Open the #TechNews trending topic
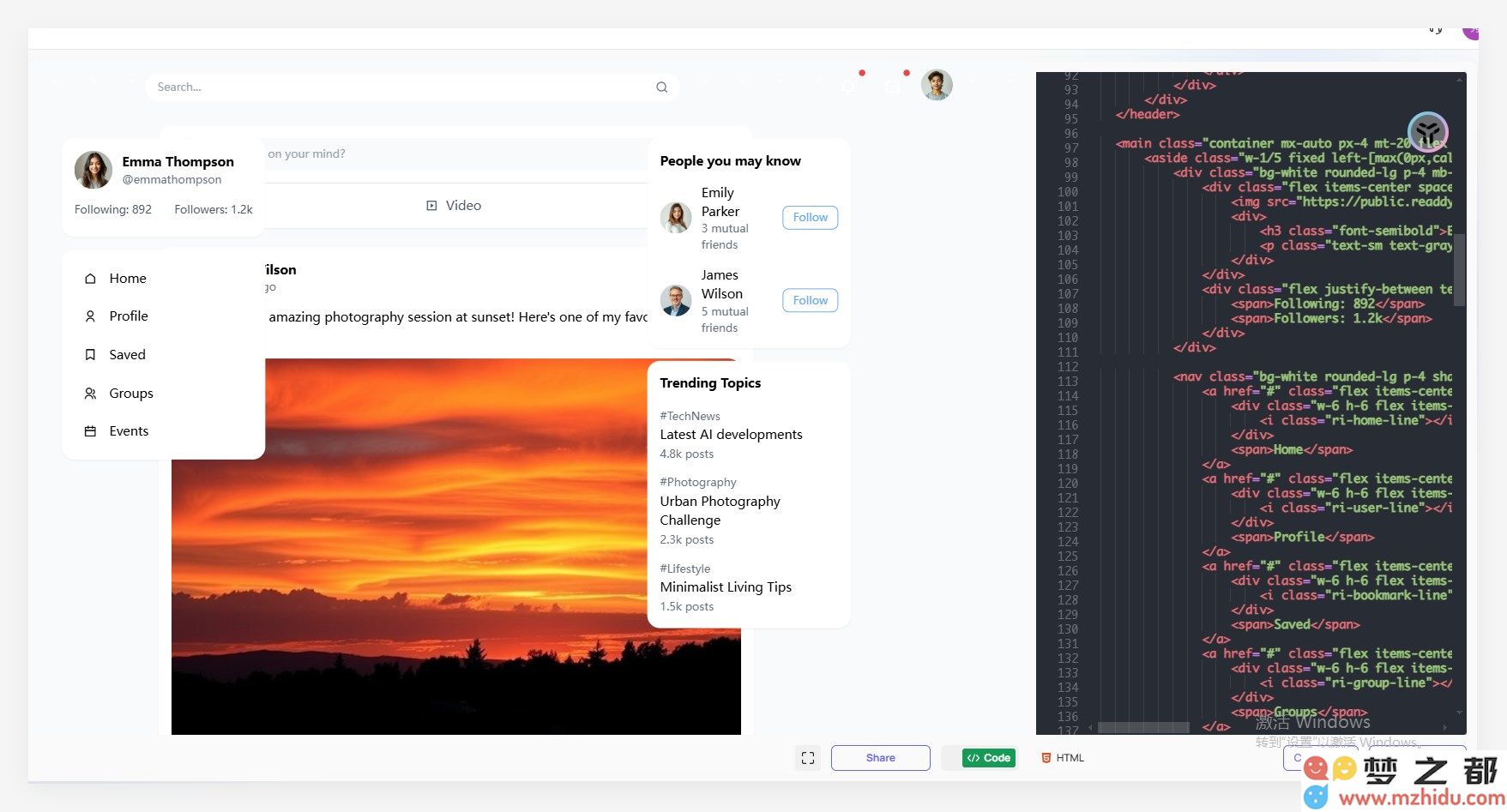Screen dimensions: 1507x812 690,416
